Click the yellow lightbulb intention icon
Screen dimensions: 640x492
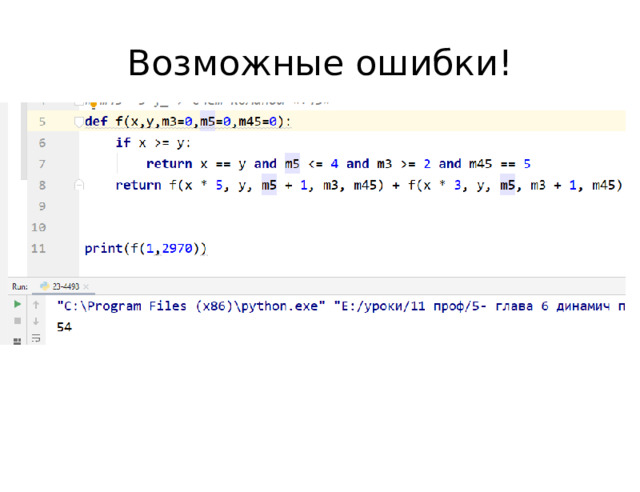point(93,105)
